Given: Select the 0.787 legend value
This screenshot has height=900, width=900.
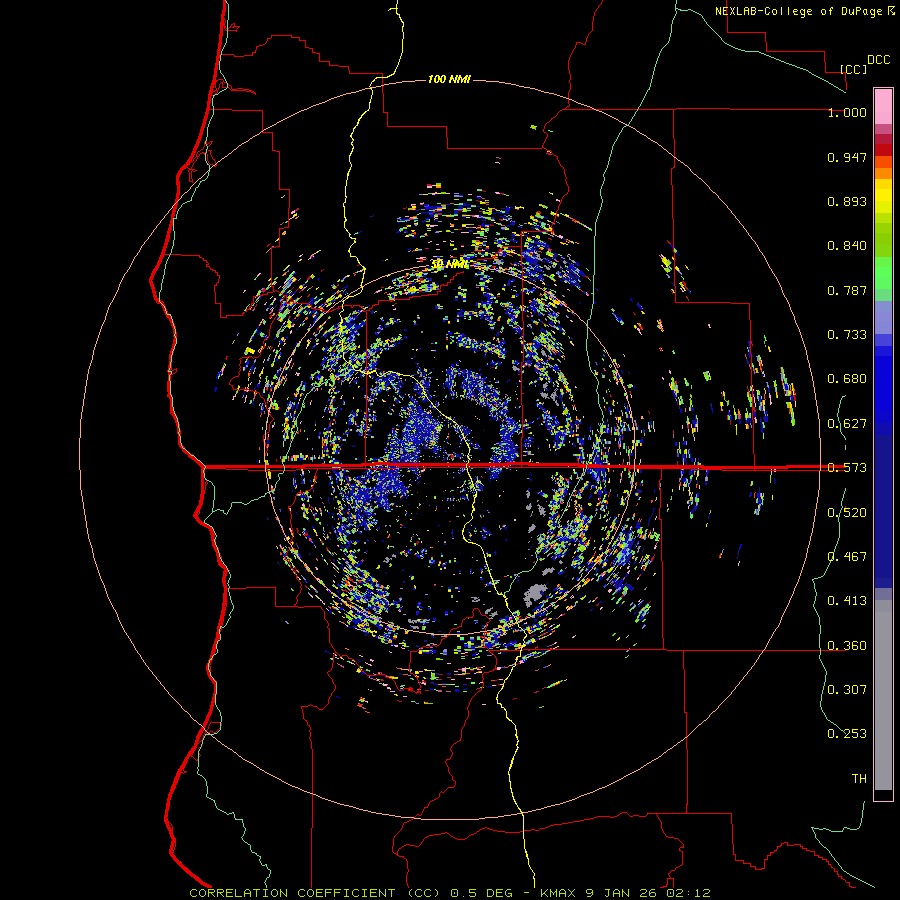Looking at the screenshot, I should pyautogui.click(x=847, y=290).
